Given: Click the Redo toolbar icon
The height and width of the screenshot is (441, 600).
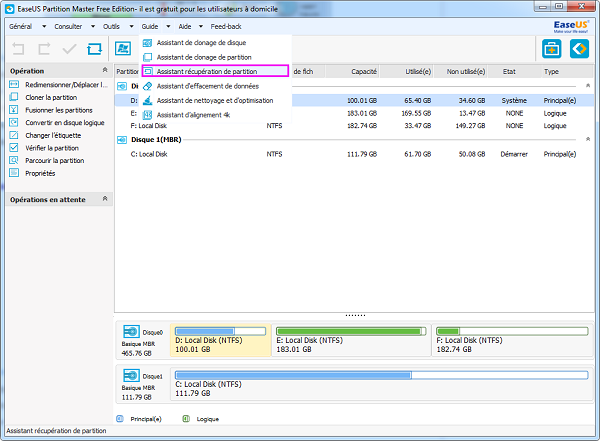Looking at the screenshot, I should [x=44, y=49].
